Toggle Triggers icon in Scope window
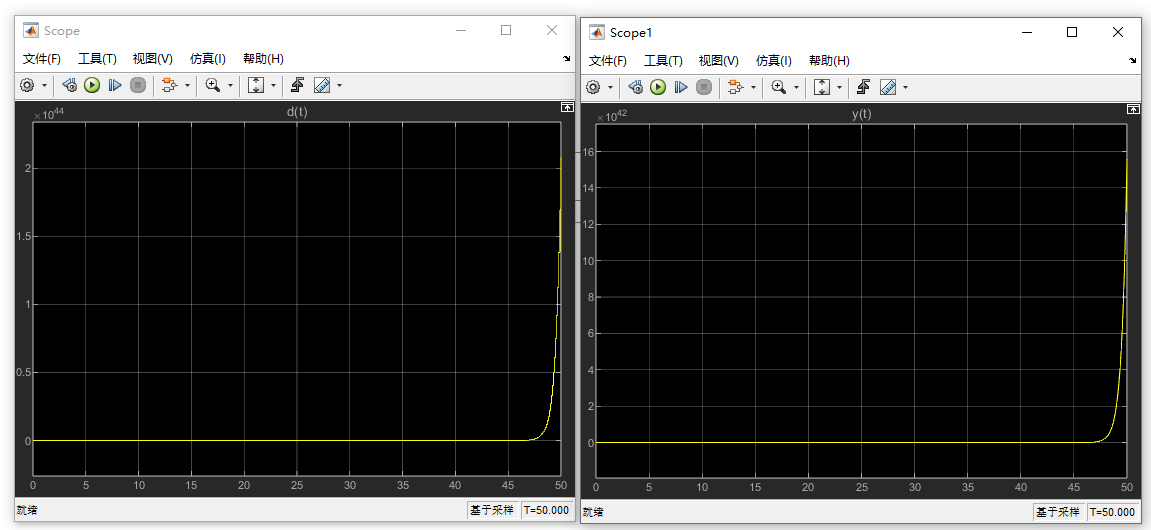The image size is (1151, 530). 297,85
